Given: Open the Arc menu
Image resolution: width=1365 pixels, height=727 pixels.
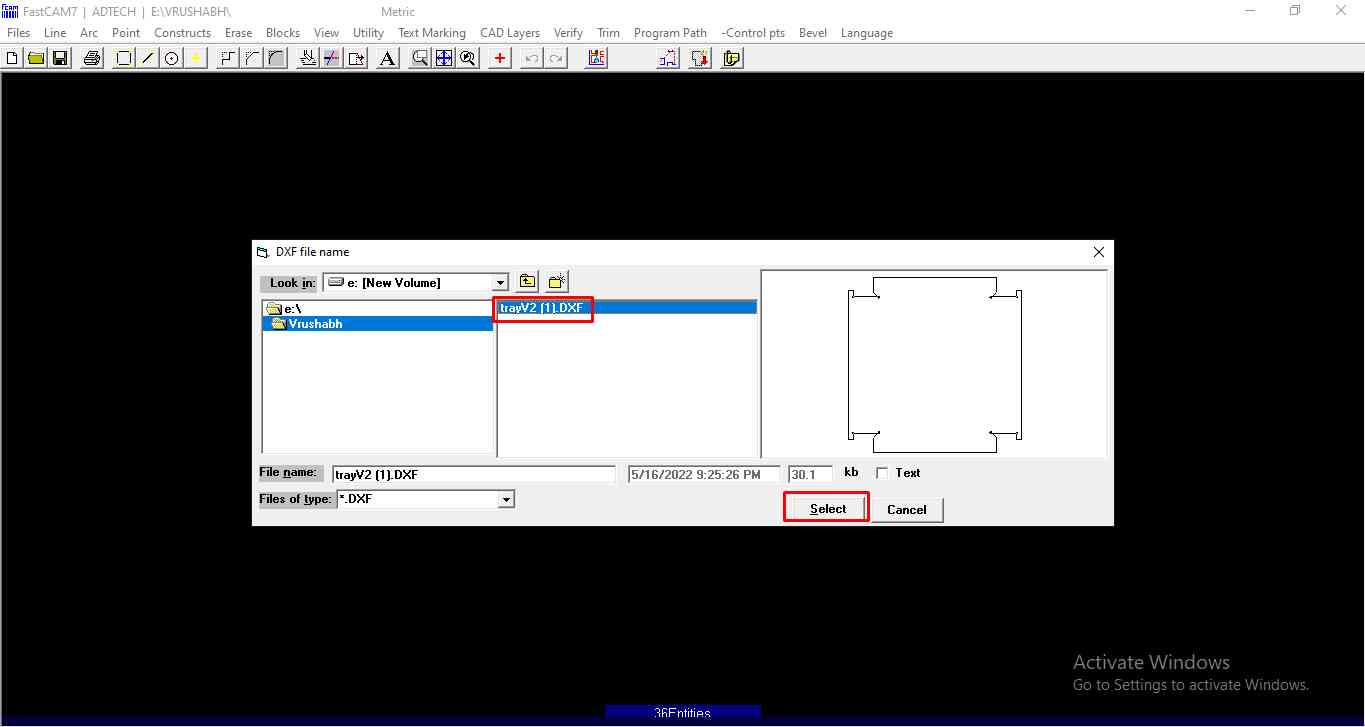Looking at the screenshot, I should click(89, 33).
